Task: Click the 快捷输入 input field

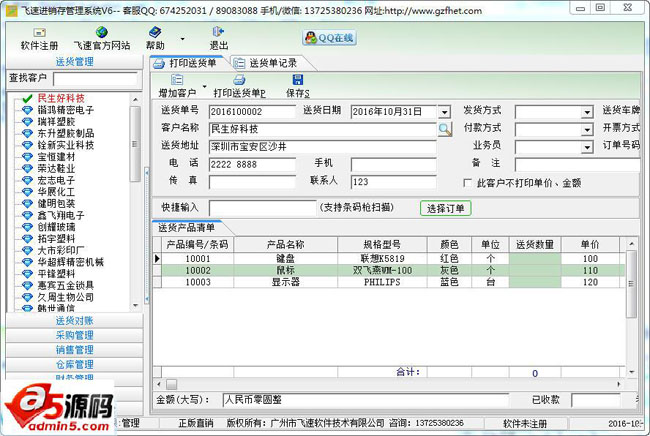Action: (x=262, y=208)
